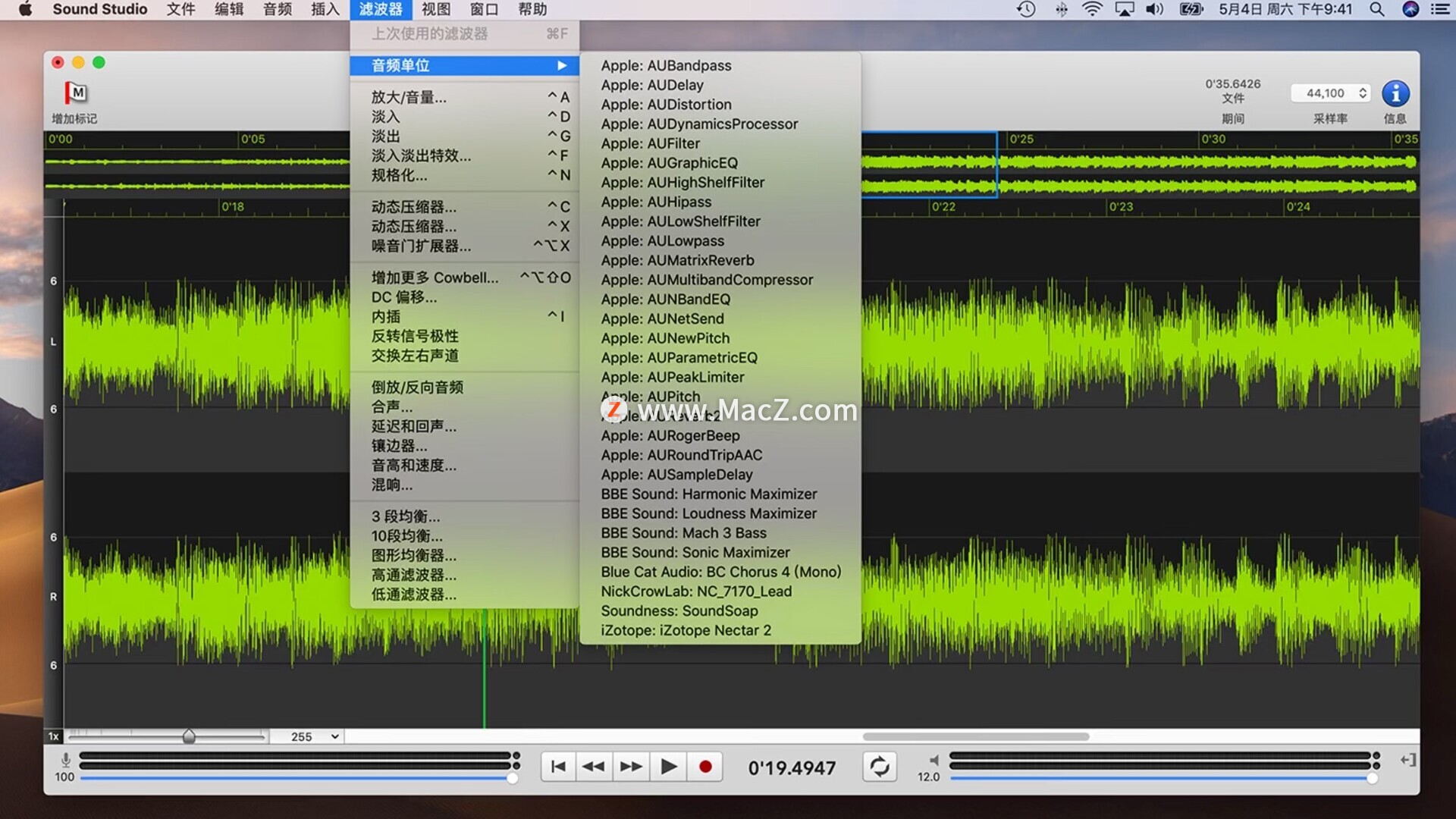Choose 增加更多 Cowbell... filter

tap(464, 278)
